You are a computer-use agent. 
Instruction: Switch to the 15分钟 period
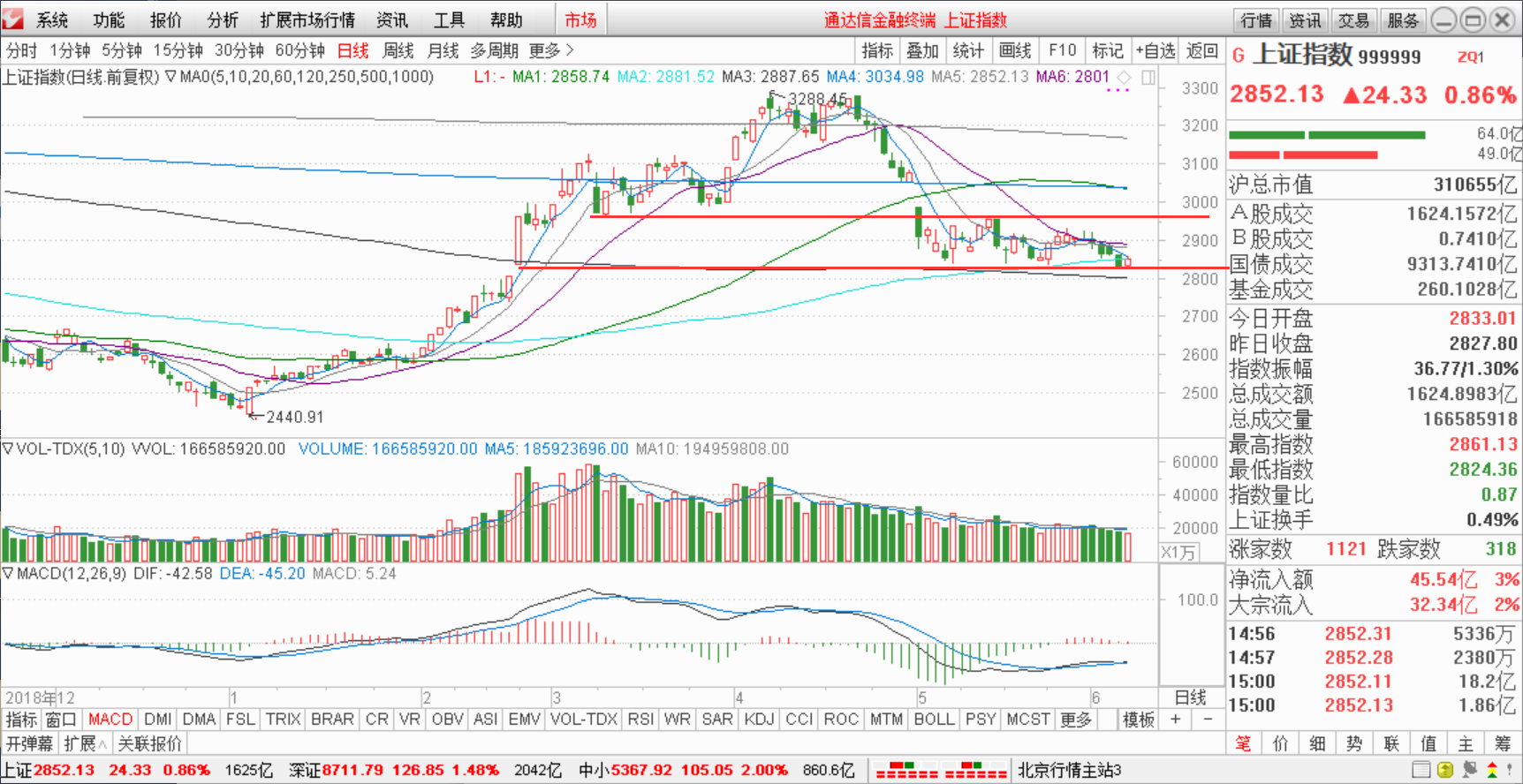pos(178,50)
